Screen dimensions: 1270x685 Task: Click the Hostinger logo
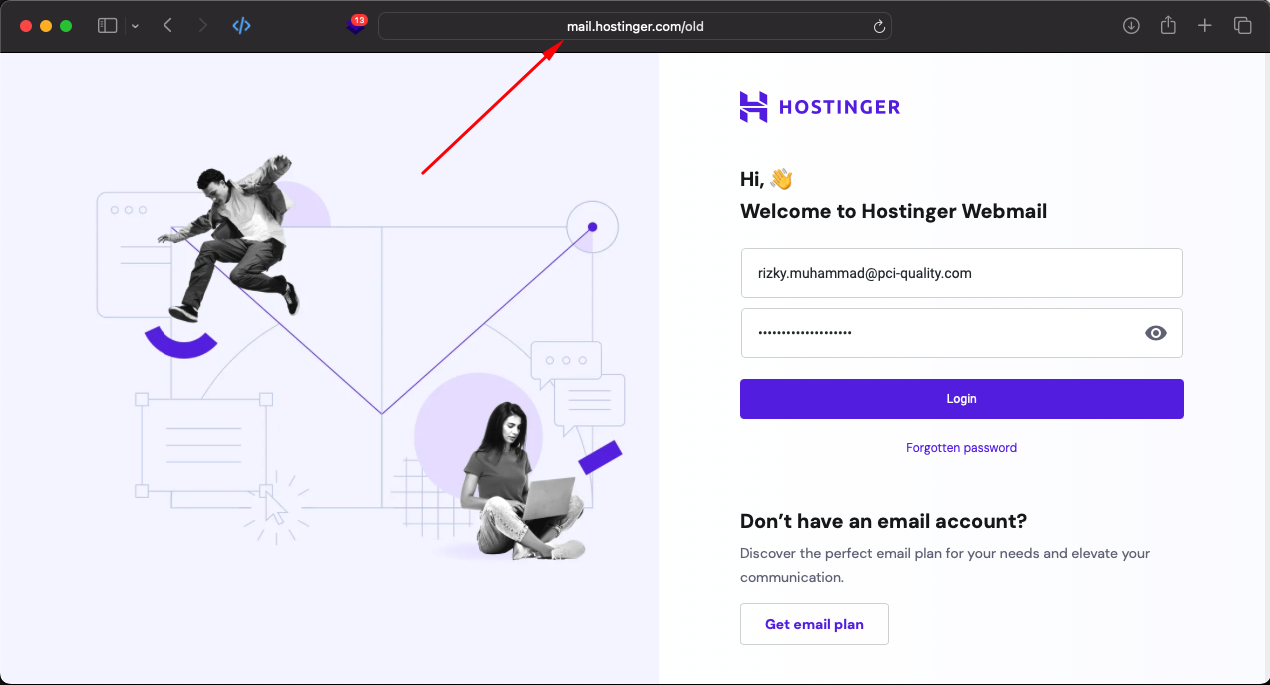coord(820,106)
